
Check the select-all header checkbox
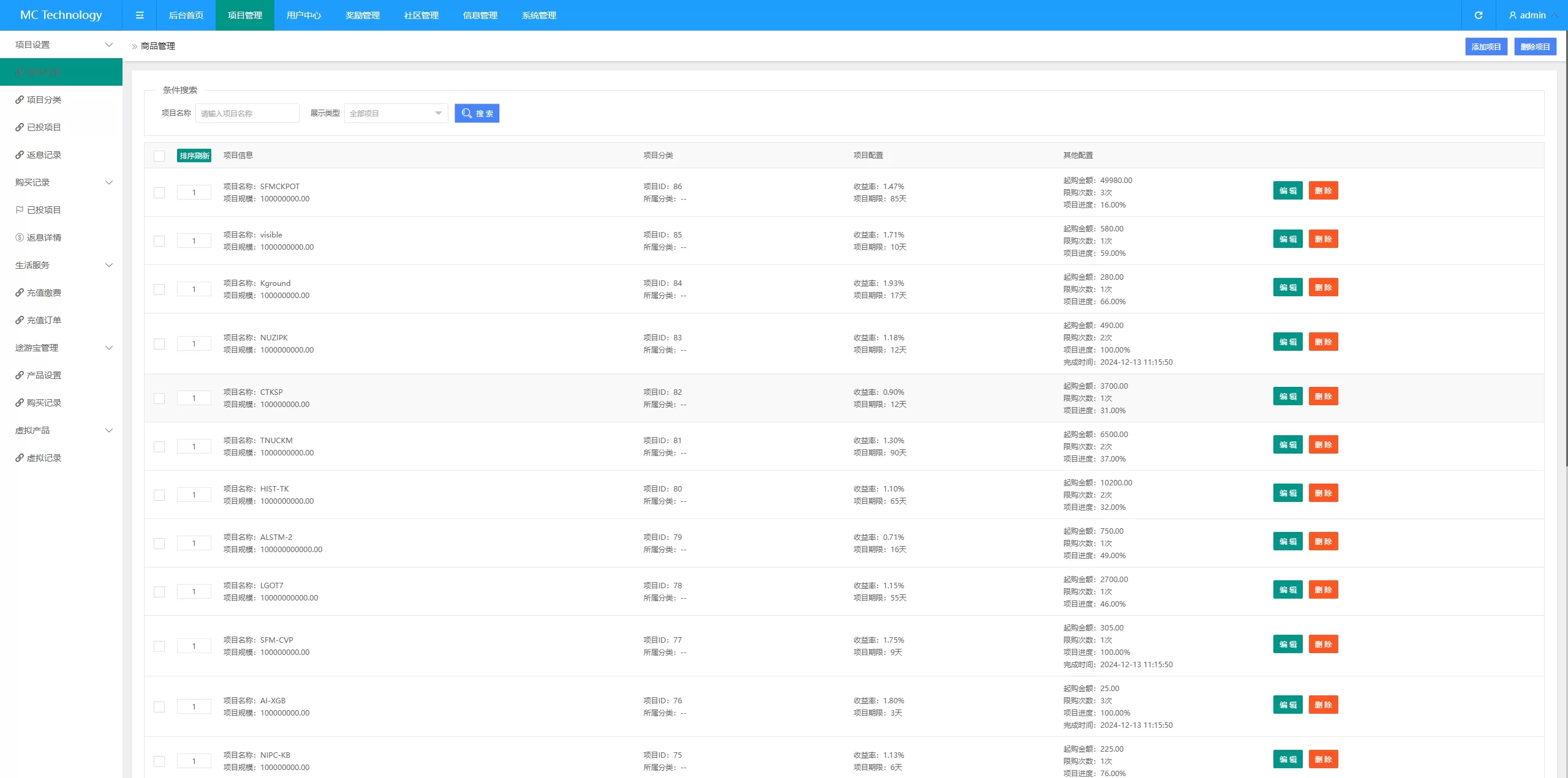[159, 156]
